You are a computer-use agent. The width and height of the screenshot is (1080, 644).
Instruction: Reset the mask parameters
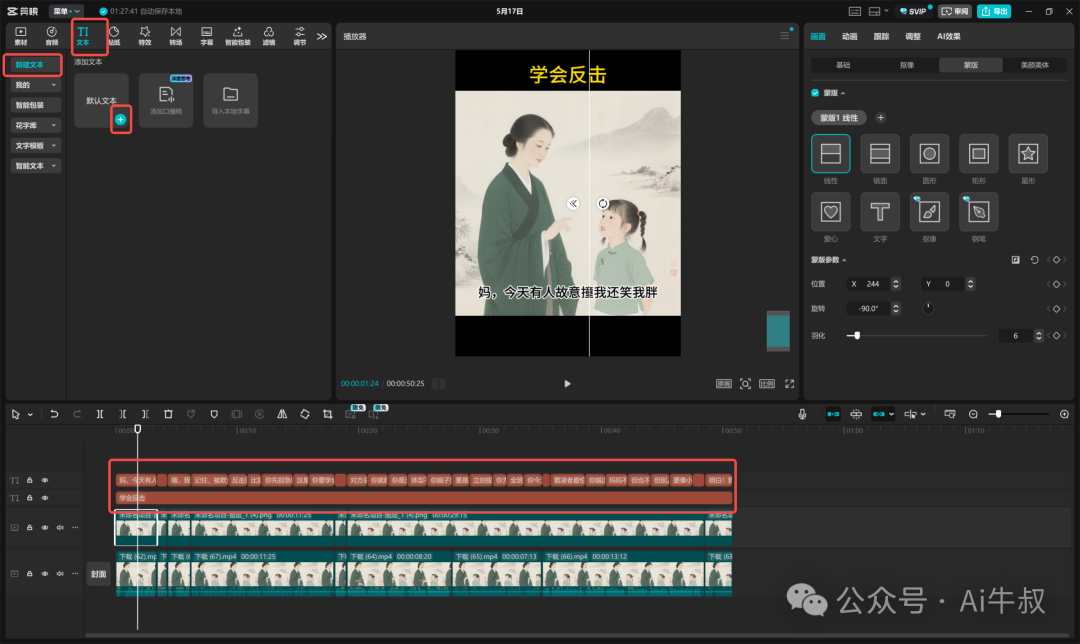click(x=1034, y=260)
